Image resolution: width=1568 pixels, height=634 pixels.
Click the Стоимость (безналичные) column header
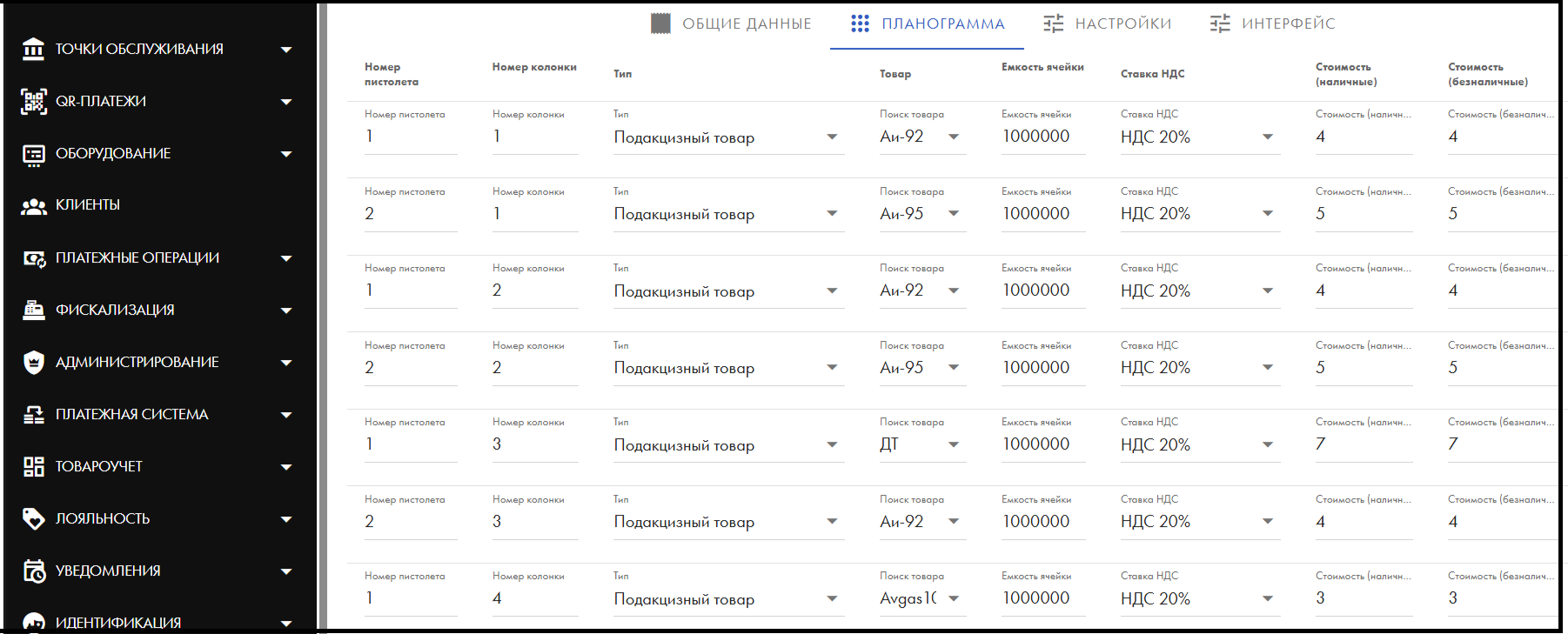[1488, 74]
